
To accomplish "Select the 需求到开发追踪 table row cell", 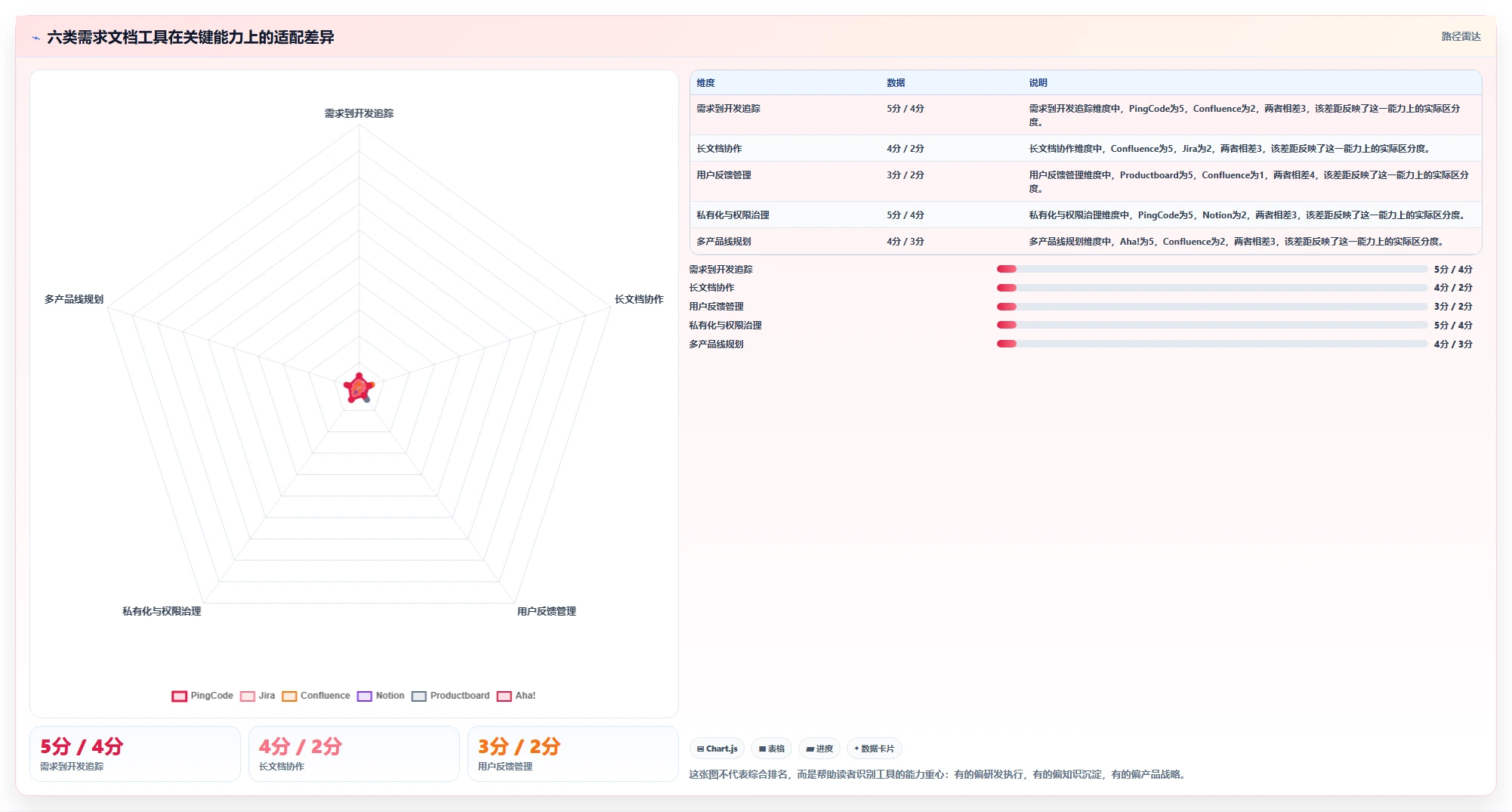I will [x=728, y=109].
